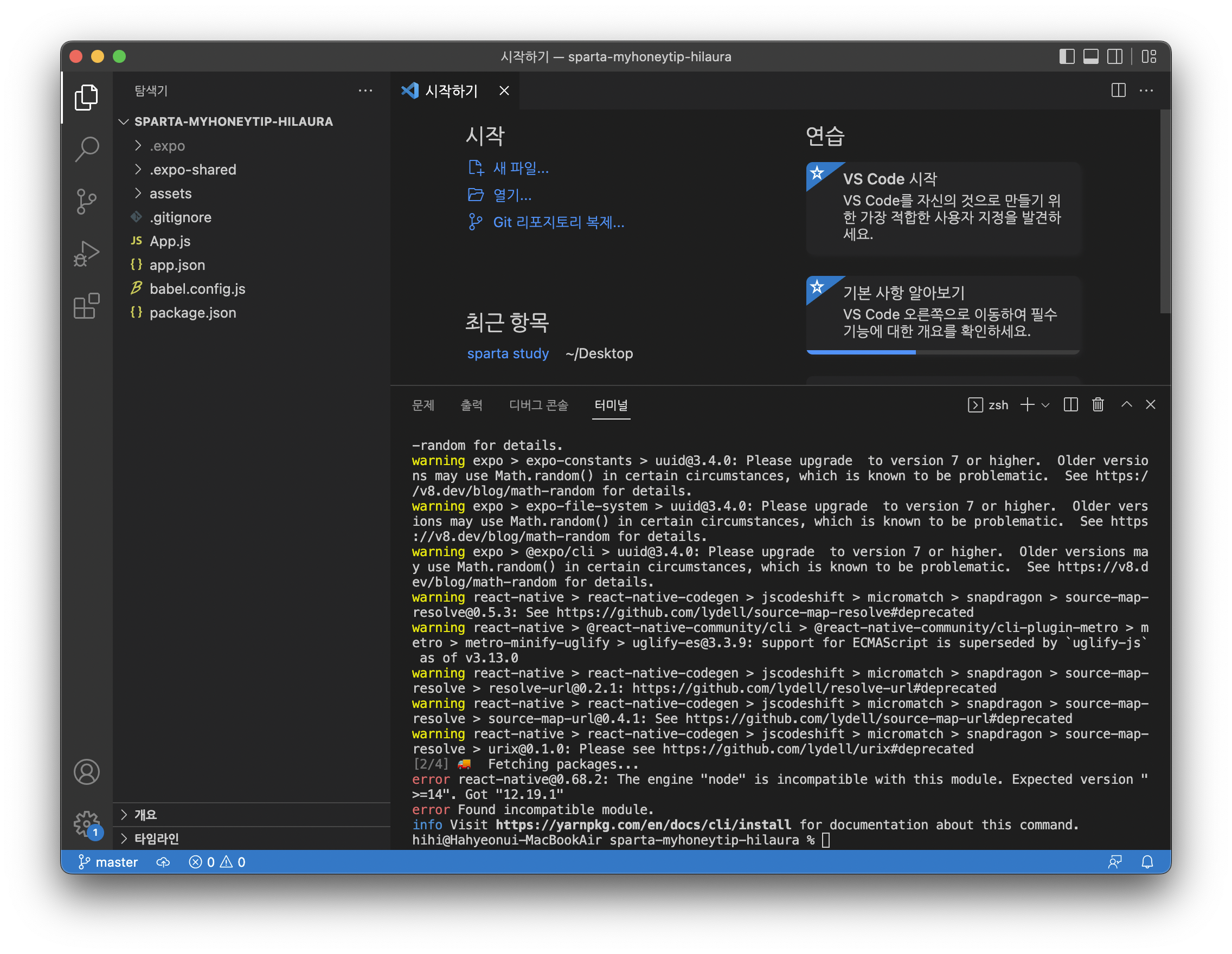Open the App.js file

click(252, 241)
